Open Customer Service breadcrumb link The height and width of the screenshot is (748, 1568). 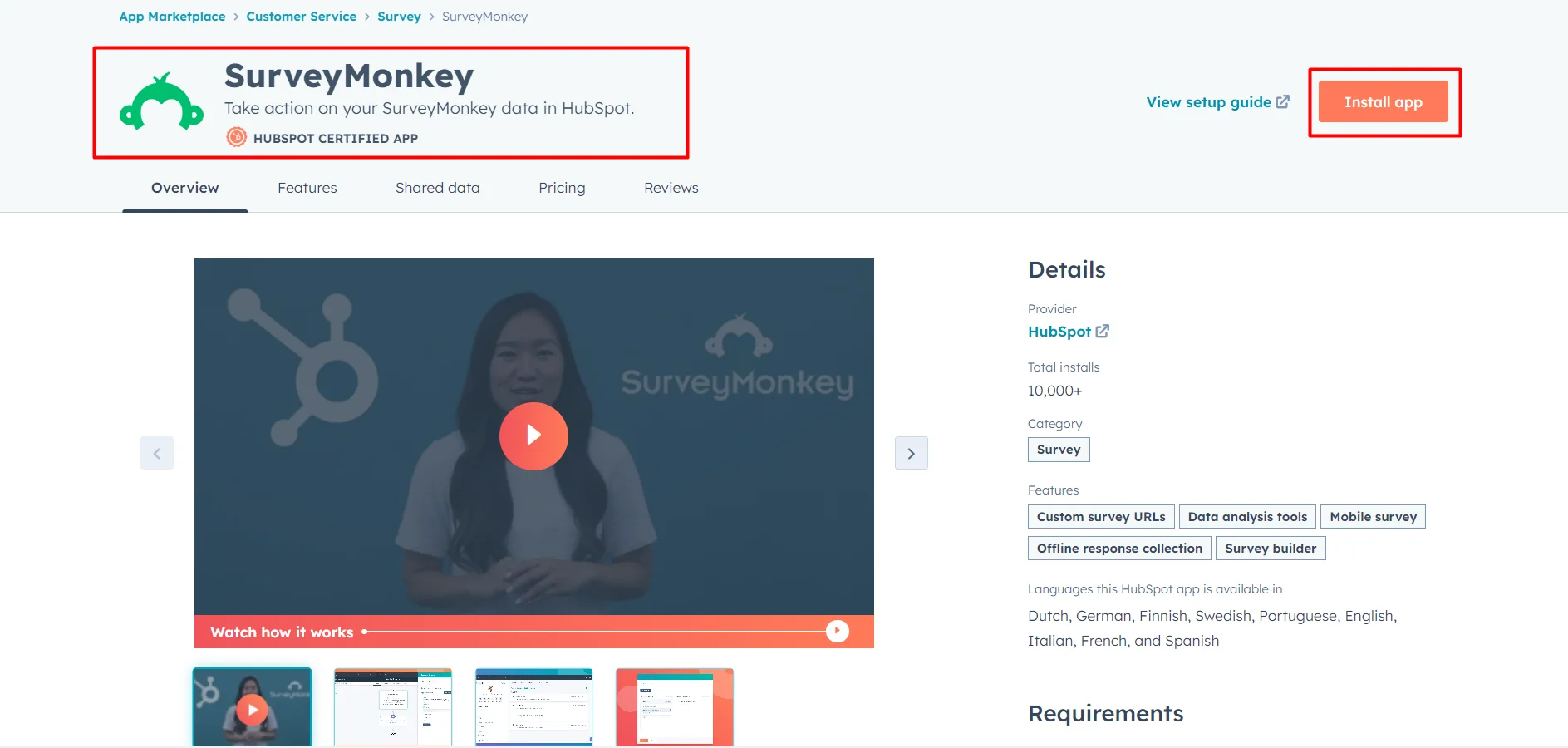tap(301, 17)
